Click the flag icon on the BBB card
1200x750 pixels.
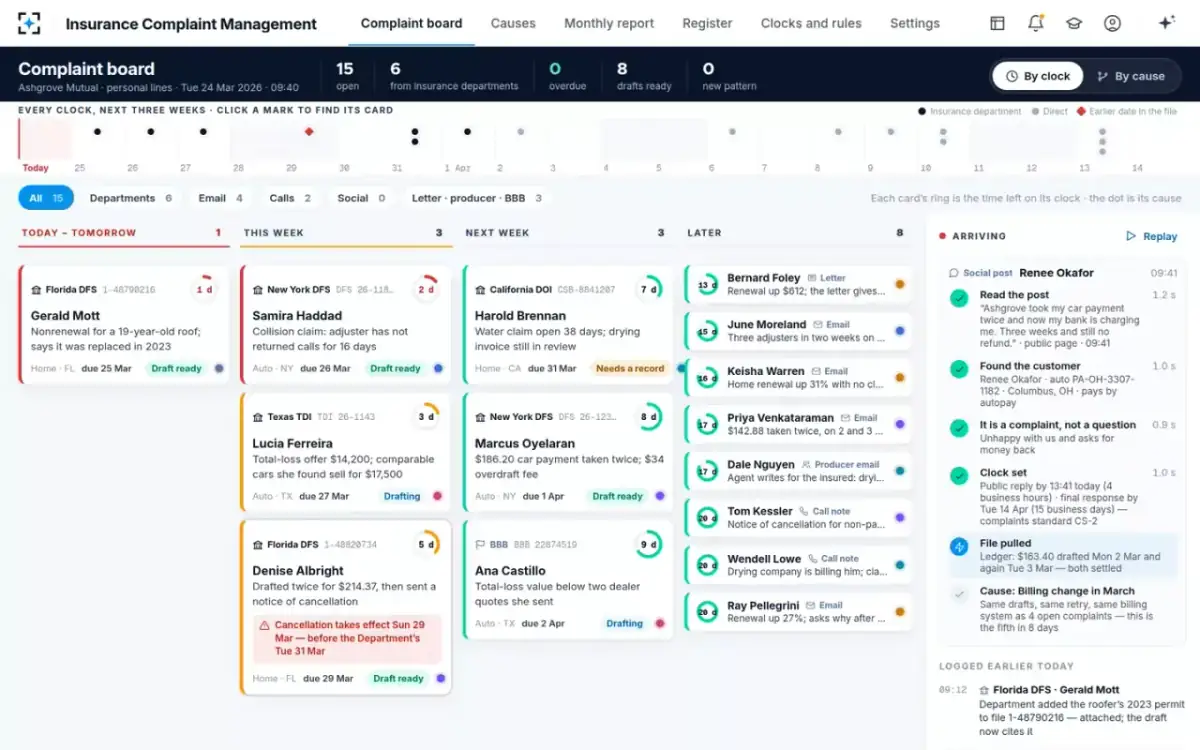(x=480, y=545)
